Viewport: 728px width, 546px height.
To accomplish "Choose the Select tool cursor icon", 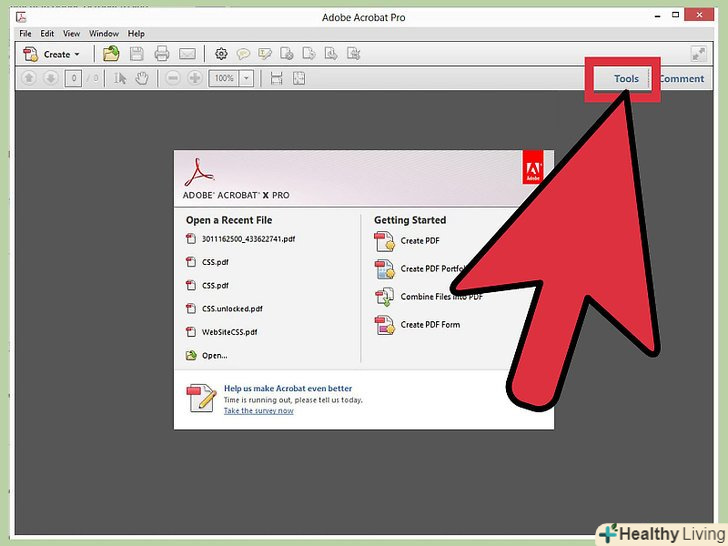I will (120, 78).
